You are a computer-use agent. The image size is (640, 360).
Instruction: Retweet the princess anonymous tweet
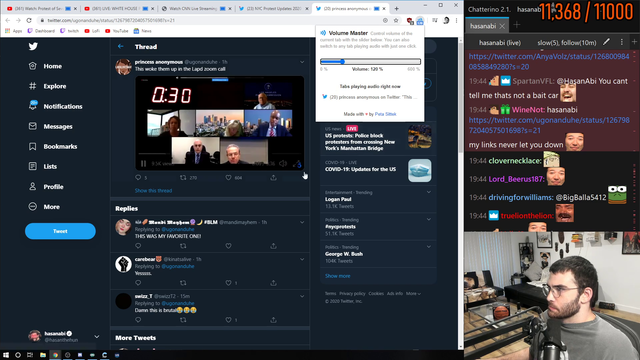point(183,178)
